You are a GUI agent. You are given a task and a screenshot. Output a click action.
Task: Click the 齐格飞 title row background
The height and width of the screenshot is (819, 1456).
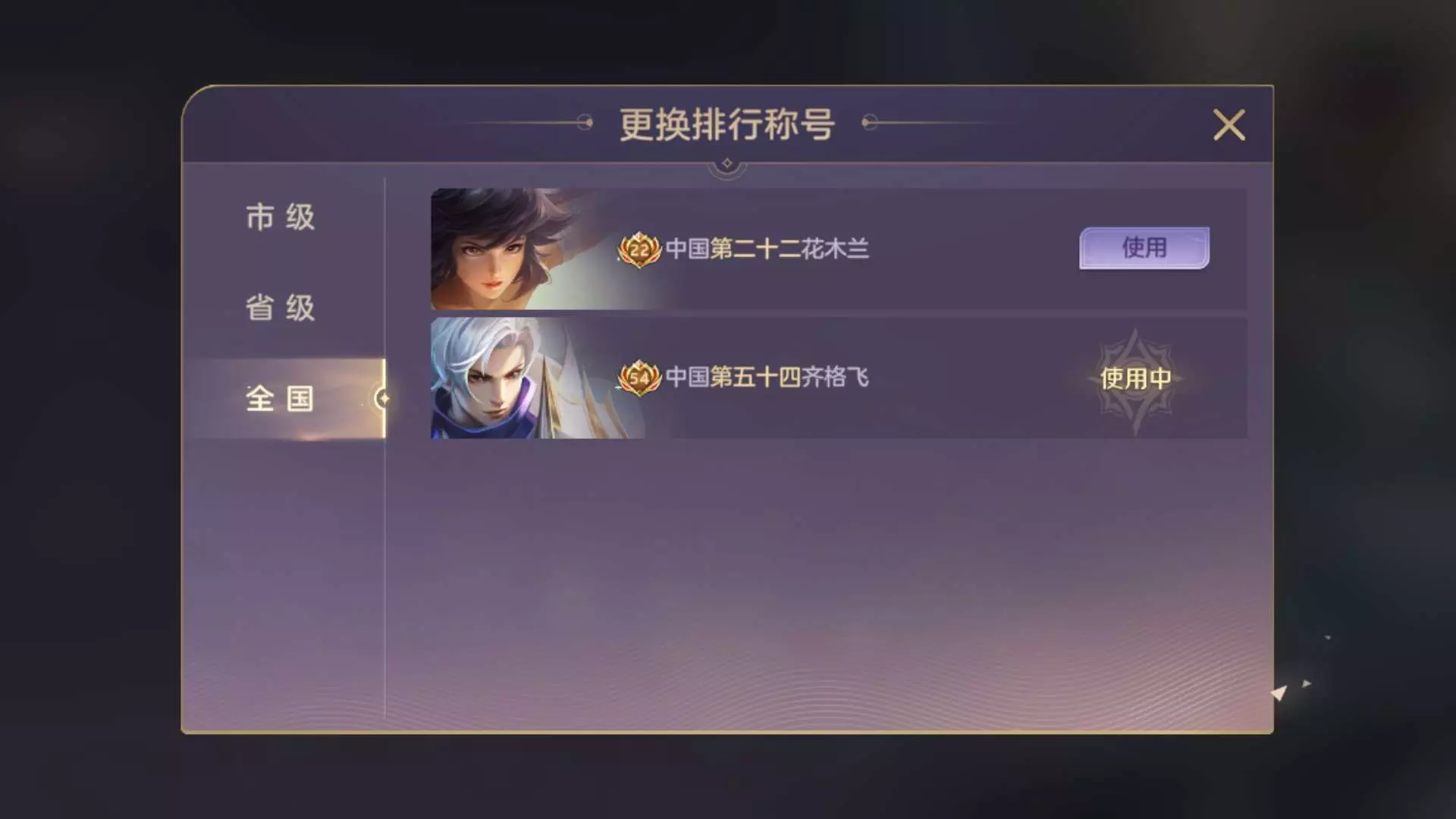coord(839,378)
